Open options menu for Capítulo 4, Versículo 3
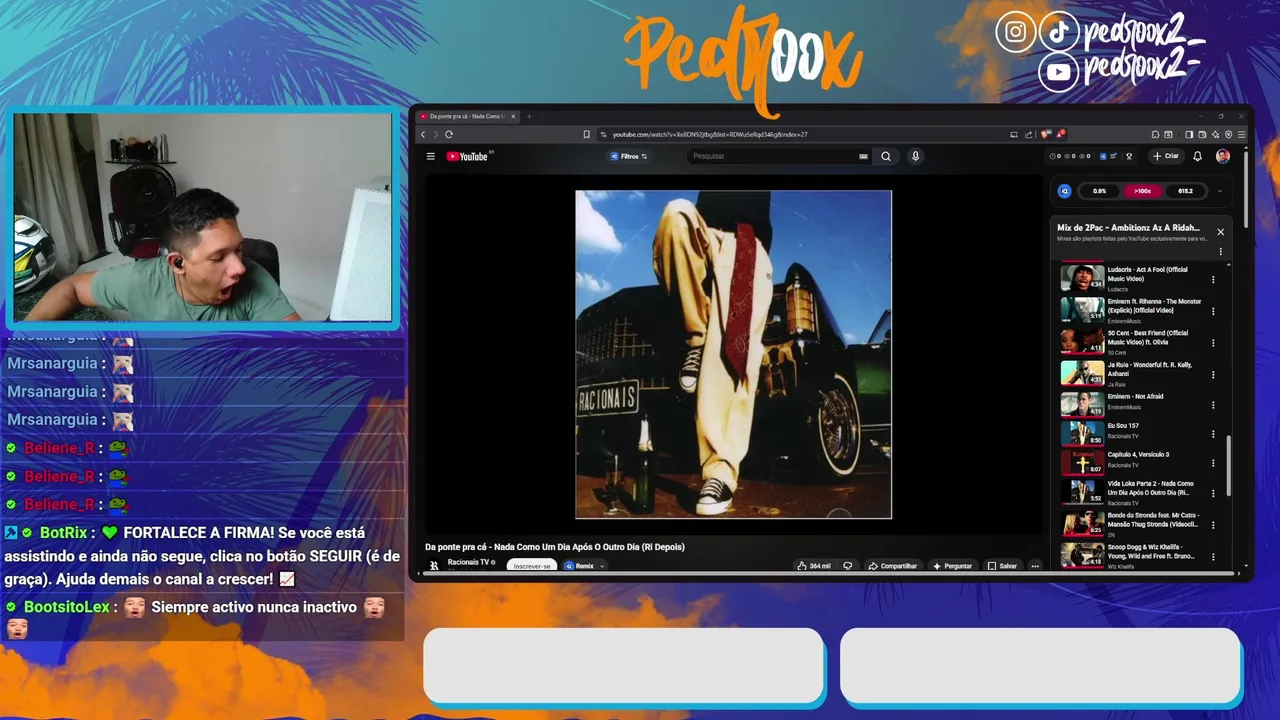Image resolution: width=1280 pixels, height=720 pixels. (x=1214, y=463)
